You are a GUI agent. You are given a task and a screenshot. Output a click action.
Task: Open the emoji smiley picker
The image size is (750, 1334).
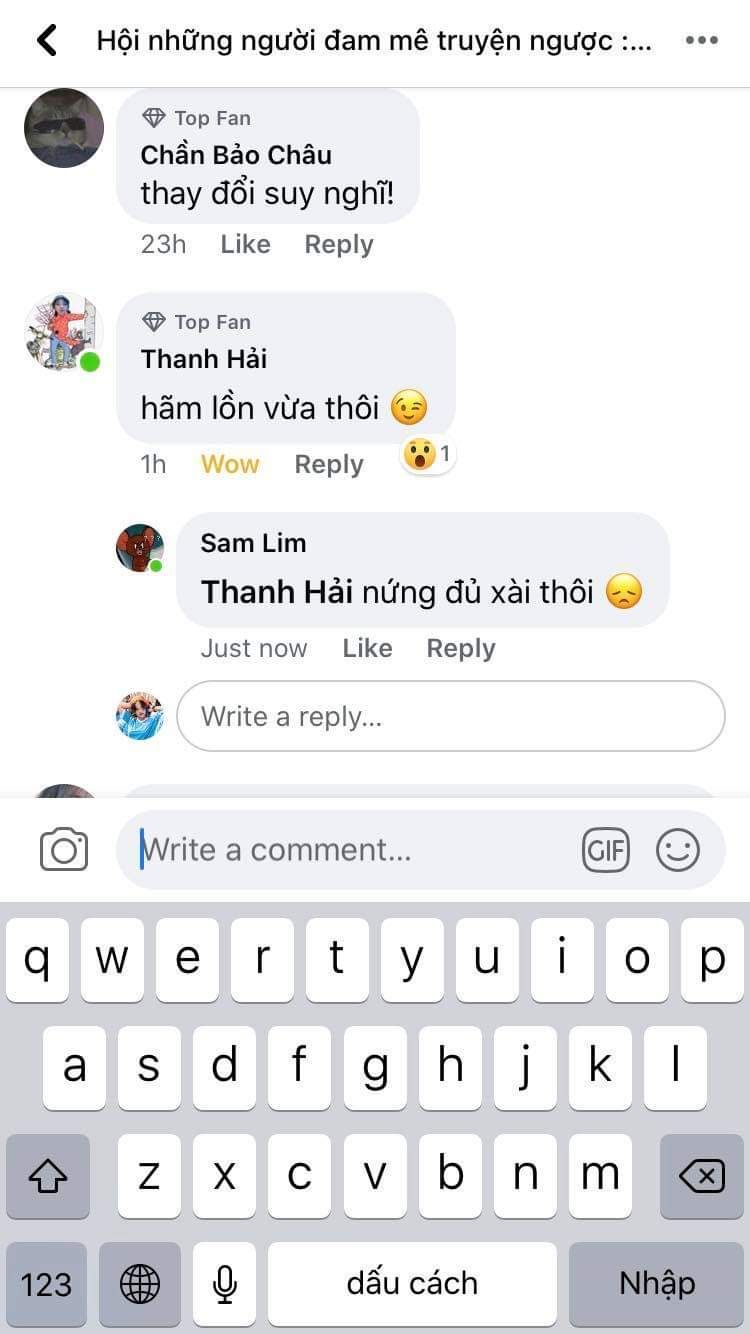point(678,851)
